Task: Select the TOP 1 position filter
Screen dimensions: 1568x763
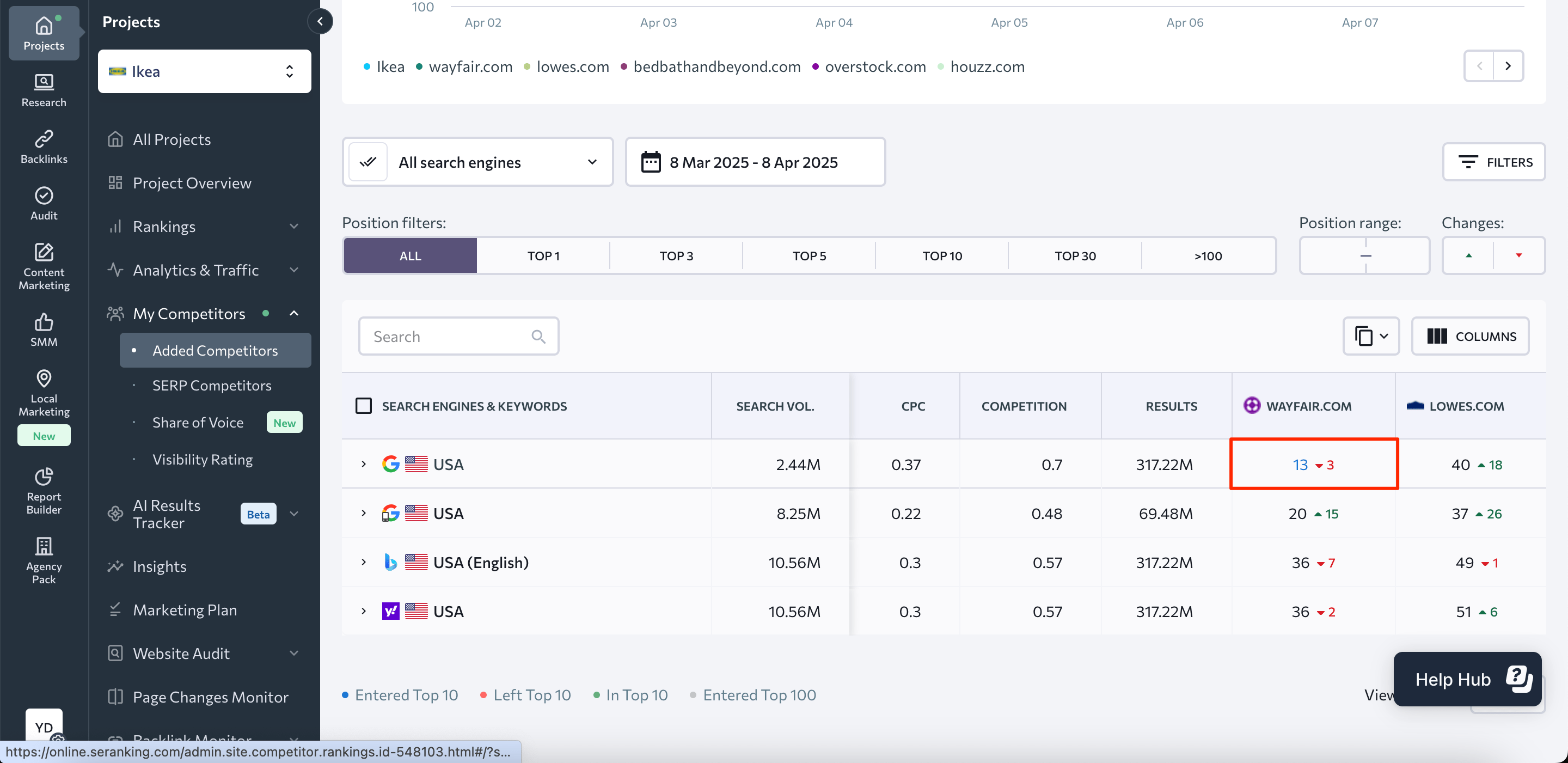Action: (x=543, y=256)
